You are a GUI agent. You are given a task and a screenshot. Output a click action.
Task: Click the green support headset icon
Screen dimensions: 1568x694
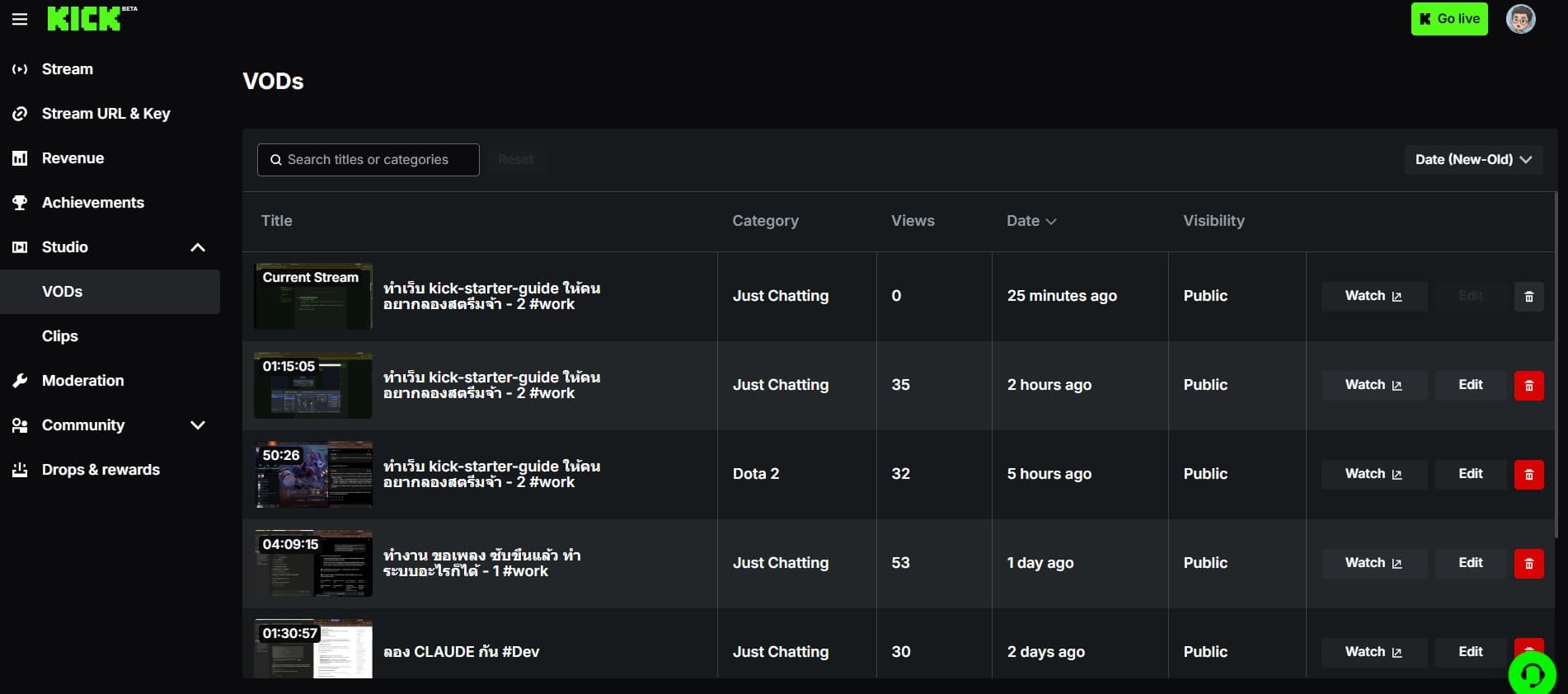1532,675
